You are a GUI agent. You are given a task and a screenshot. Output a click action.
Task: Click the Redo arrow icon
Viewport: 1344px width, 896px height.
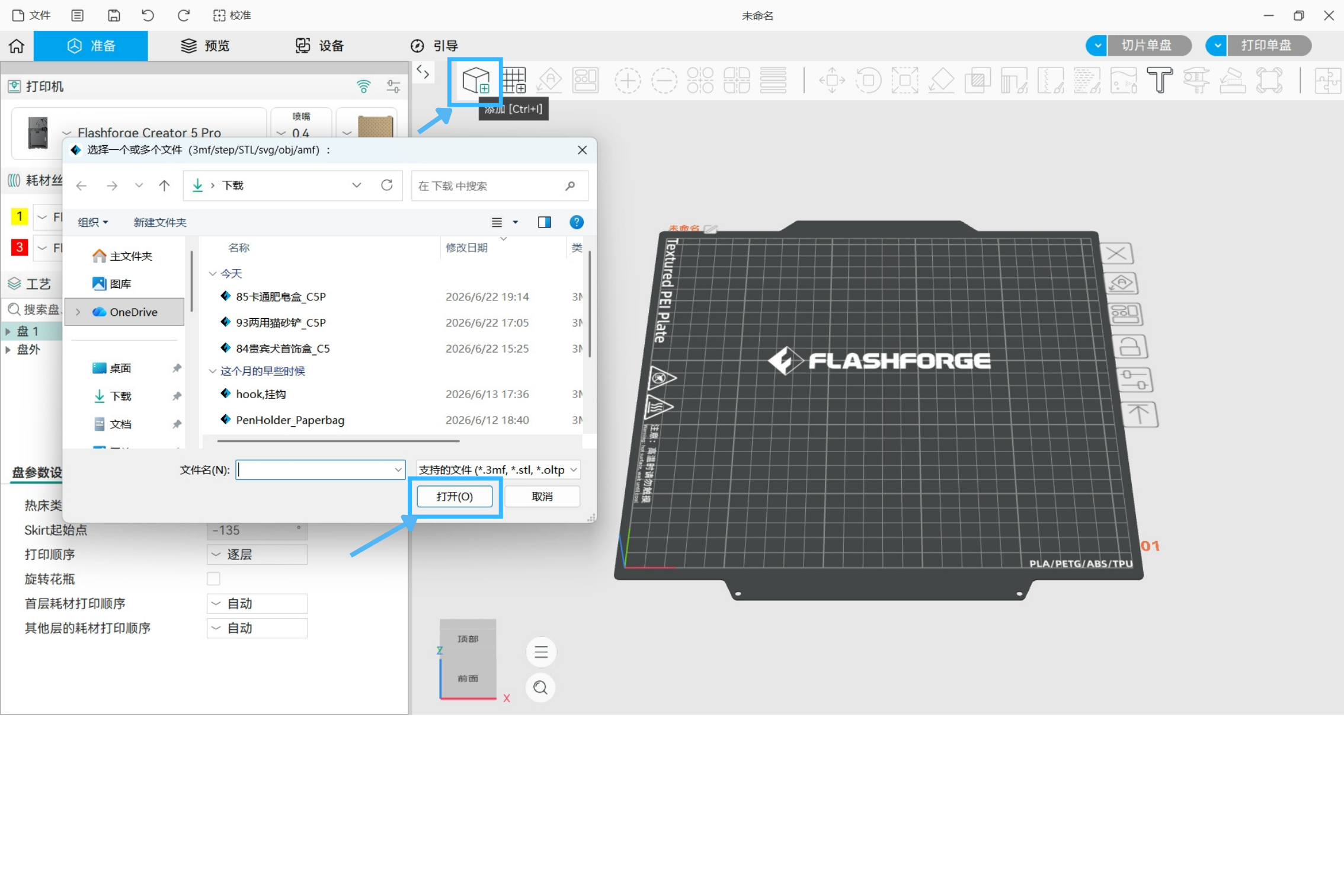pos(184,15)
